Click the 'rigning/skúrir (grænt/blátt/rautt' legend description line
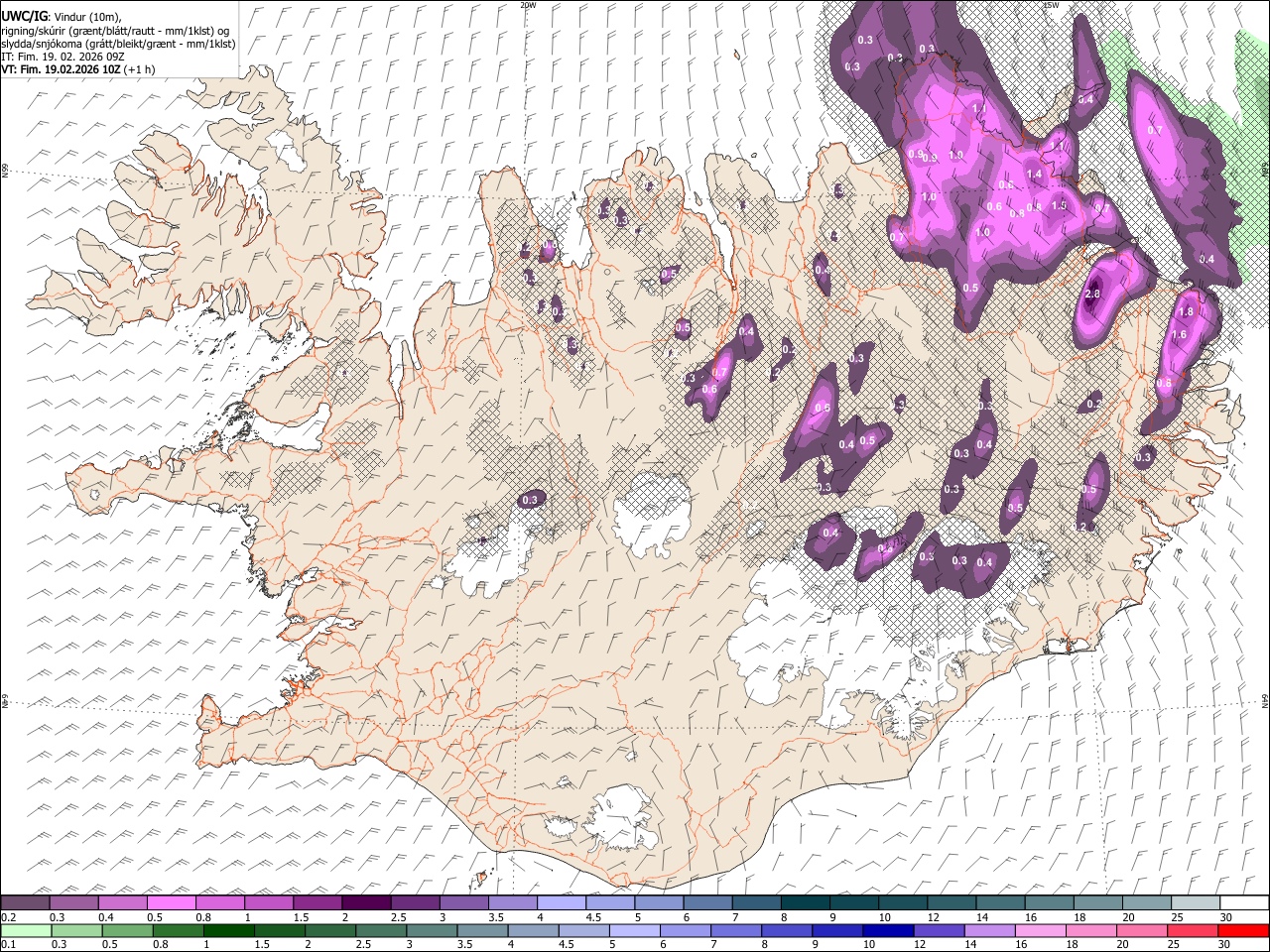 [116, 31]
